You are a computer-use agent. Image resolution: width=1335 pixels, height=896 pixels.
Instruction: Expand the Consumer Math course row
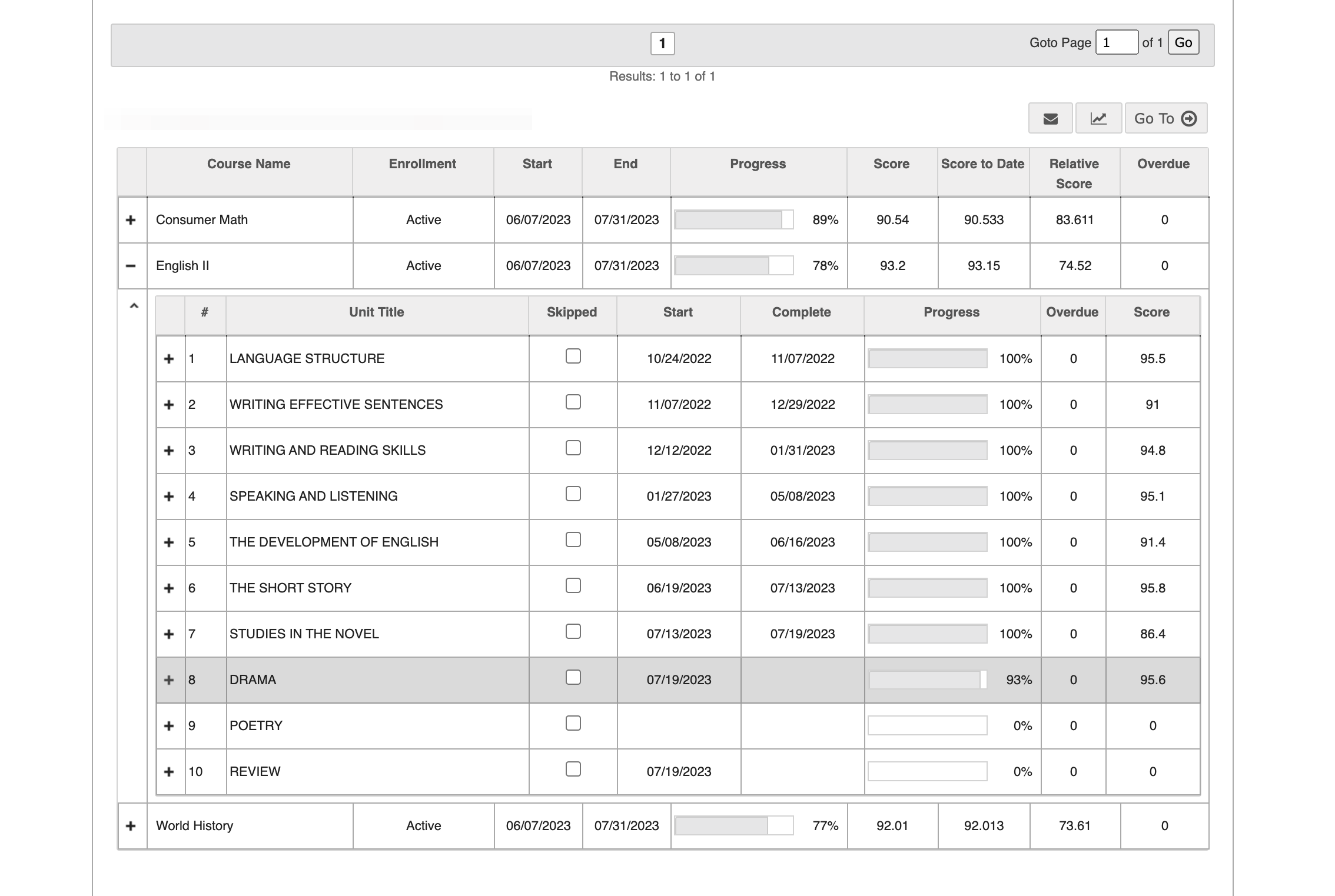point(131,220)
